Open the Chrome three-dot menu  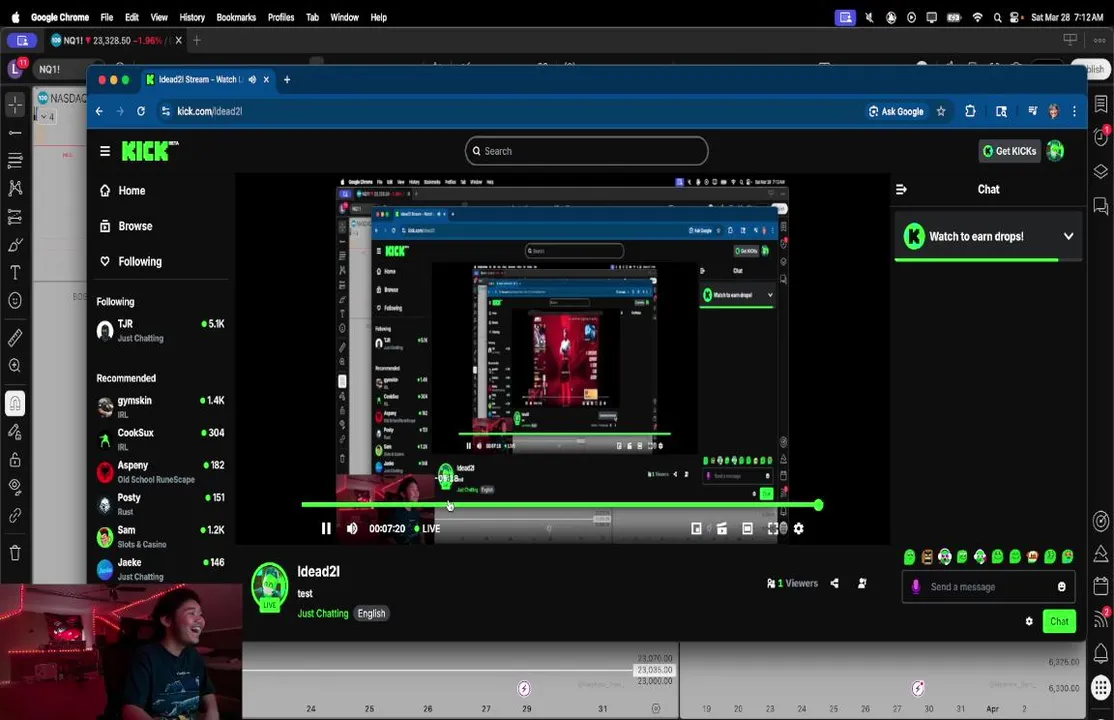click(1074, 111)
